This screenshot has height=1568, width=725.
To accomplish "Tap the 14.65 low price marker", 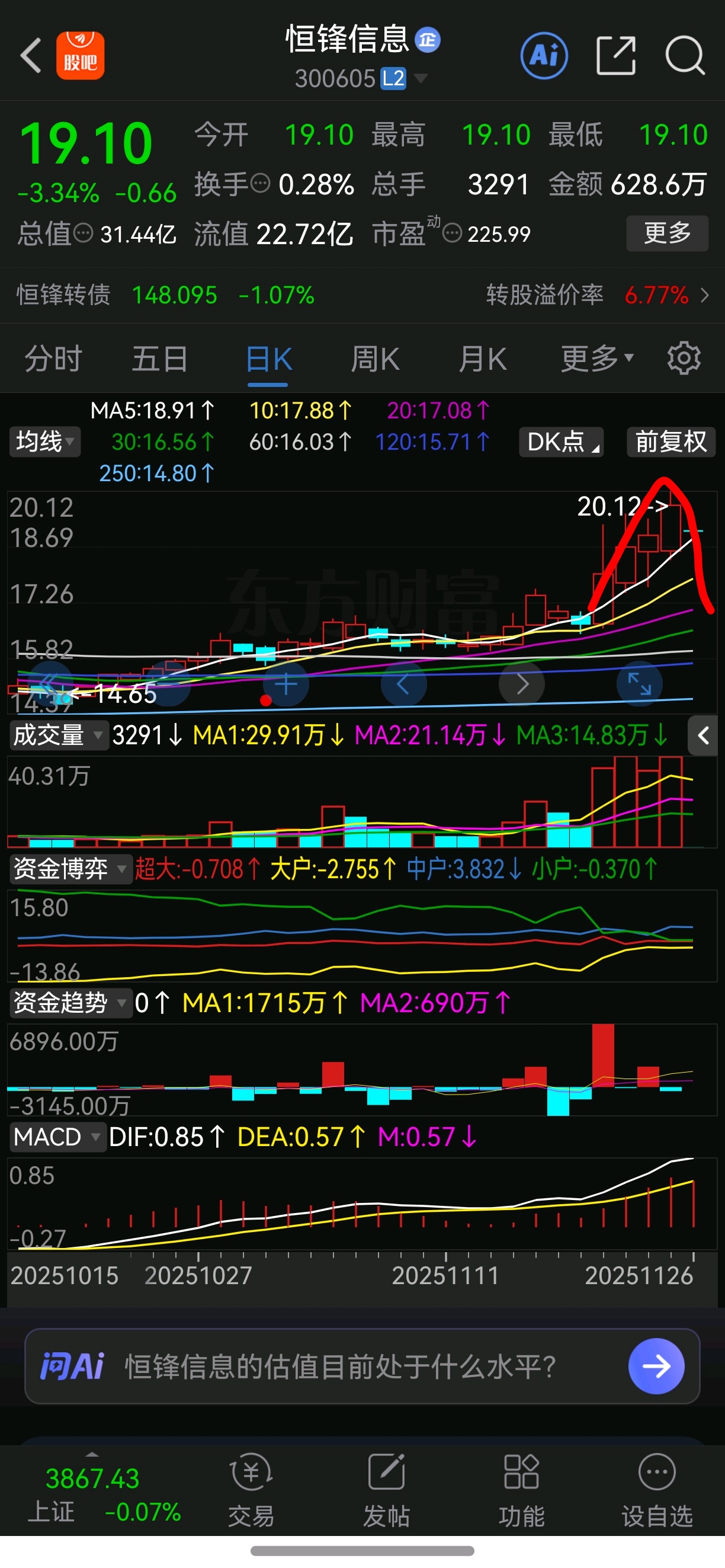I will [113, 694].
